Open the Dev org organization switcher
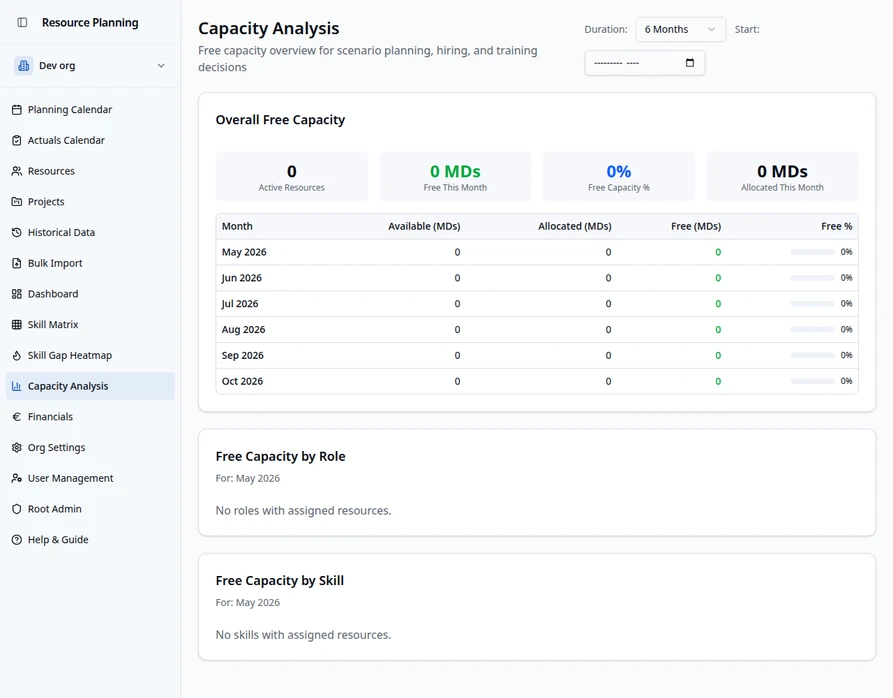 pos(91,65)
